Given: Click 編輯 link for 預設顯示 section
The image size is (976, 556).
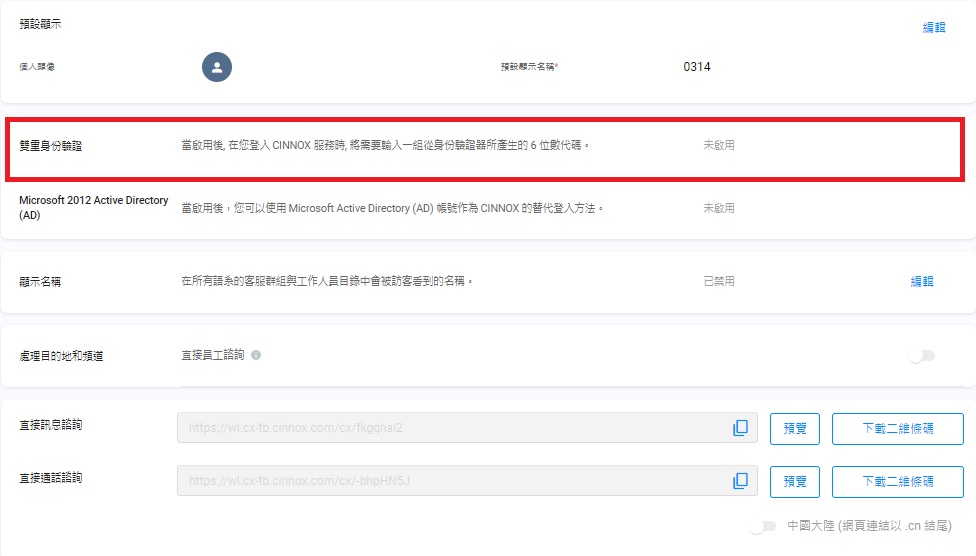Looking at the screenshot, I should click(x=934, y=27).
